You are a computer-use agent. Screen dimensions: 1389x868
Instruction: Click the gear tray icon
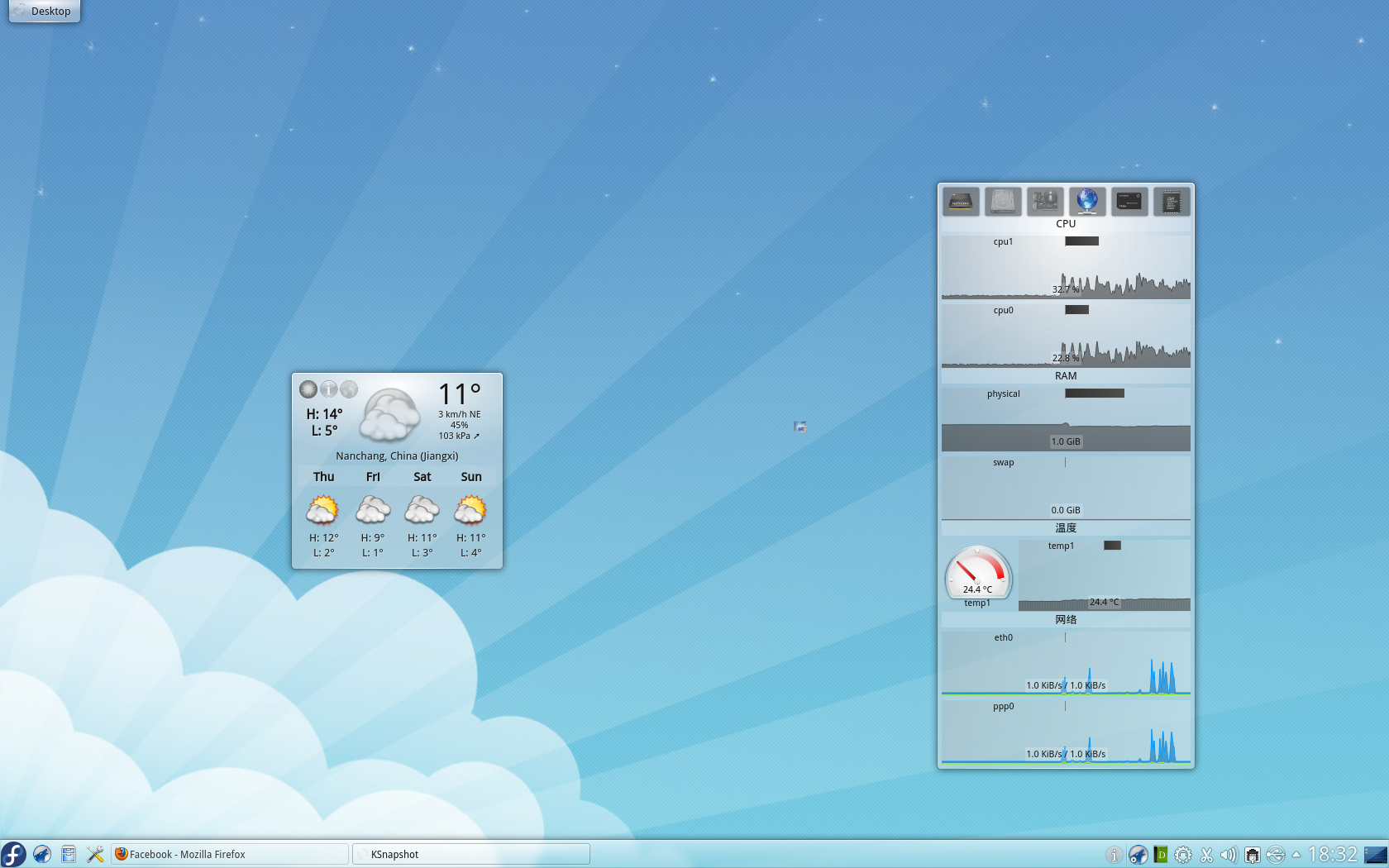(1183, 855)
